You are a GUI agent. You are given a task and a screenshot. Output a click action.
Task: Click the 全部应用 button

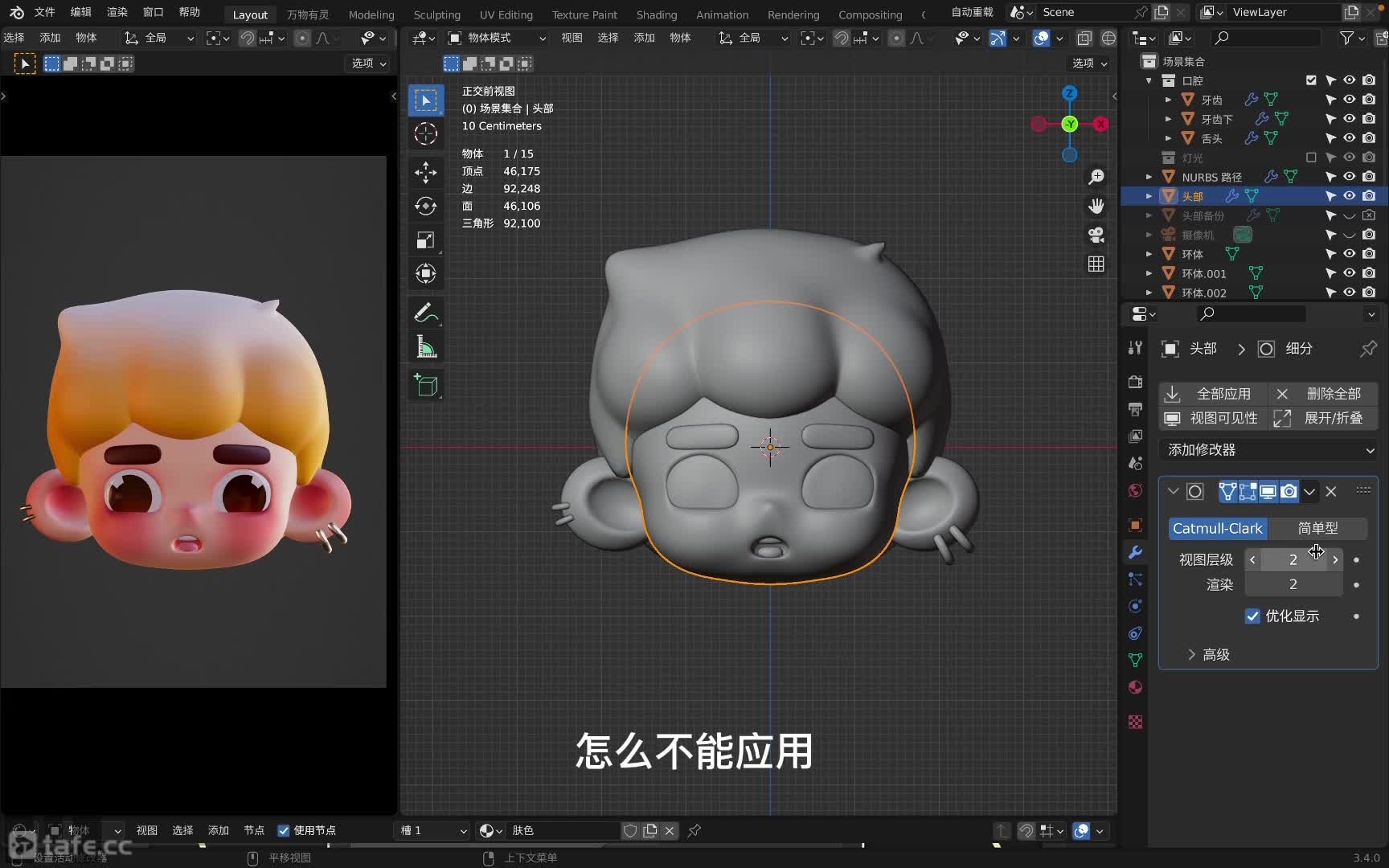(1214, 394)
